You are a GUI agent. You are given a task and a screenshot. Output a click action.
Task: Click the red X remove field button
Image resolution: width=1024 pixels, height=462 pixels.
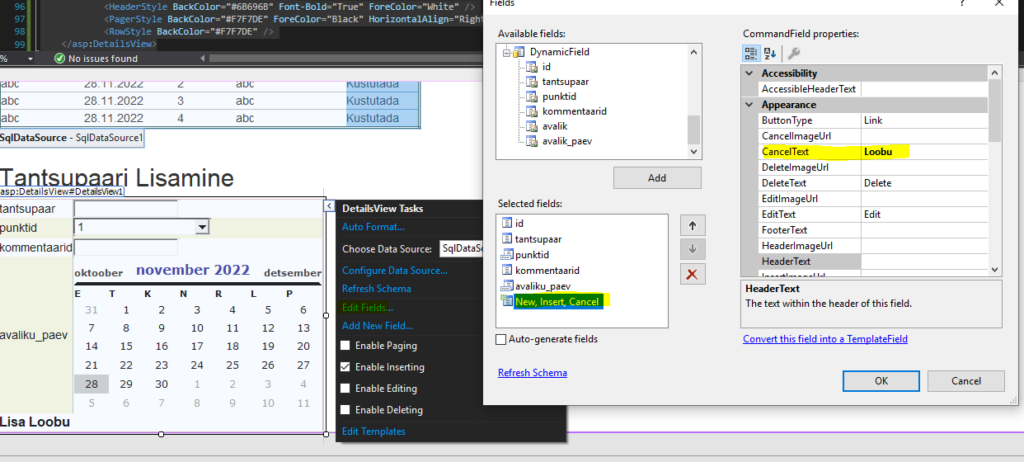(692, 273)
